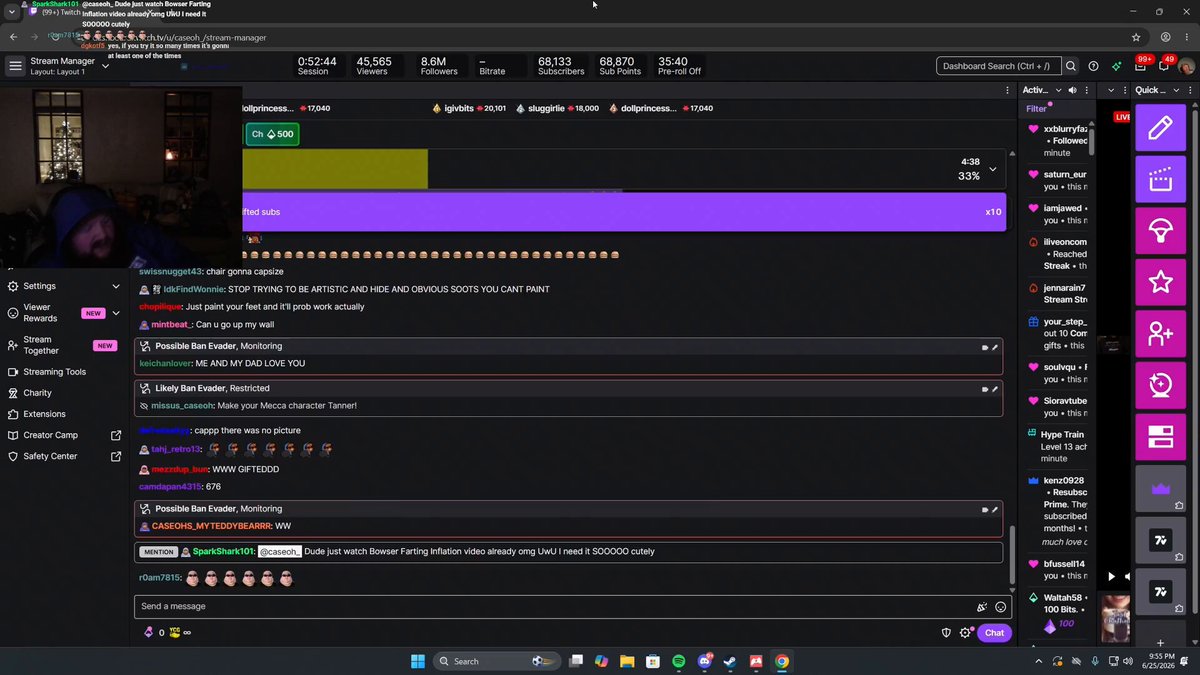Expand the Quick Actions panel chevron
This screenshot has height=675, width=1200.
tap(1174, 90)
